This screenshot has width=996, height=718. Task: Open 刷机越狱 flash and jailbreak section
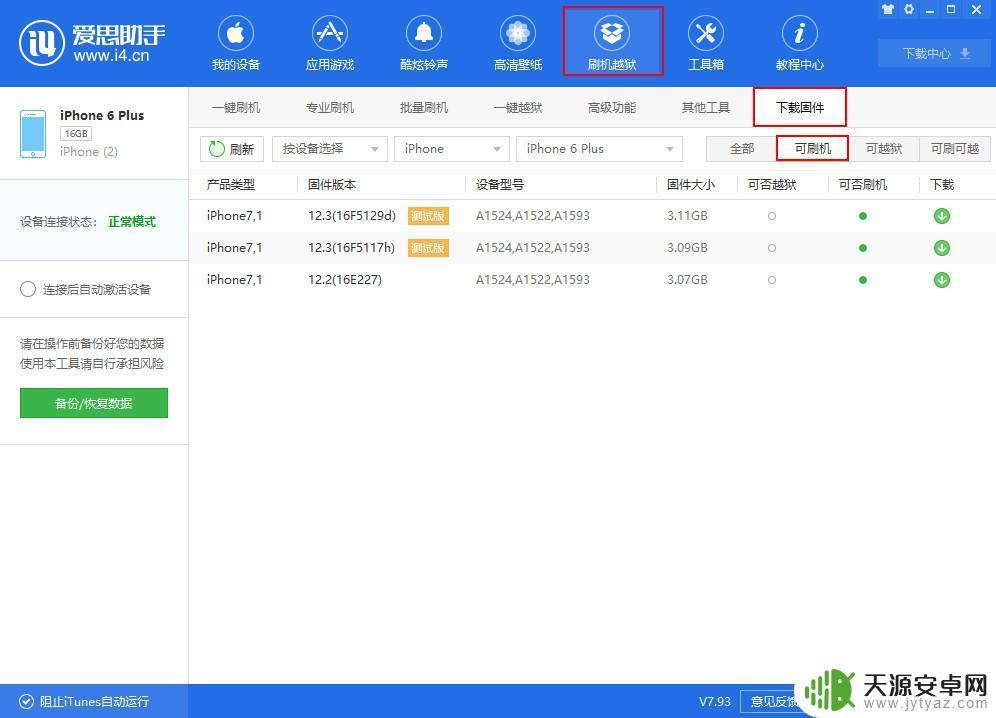[612, 43]
